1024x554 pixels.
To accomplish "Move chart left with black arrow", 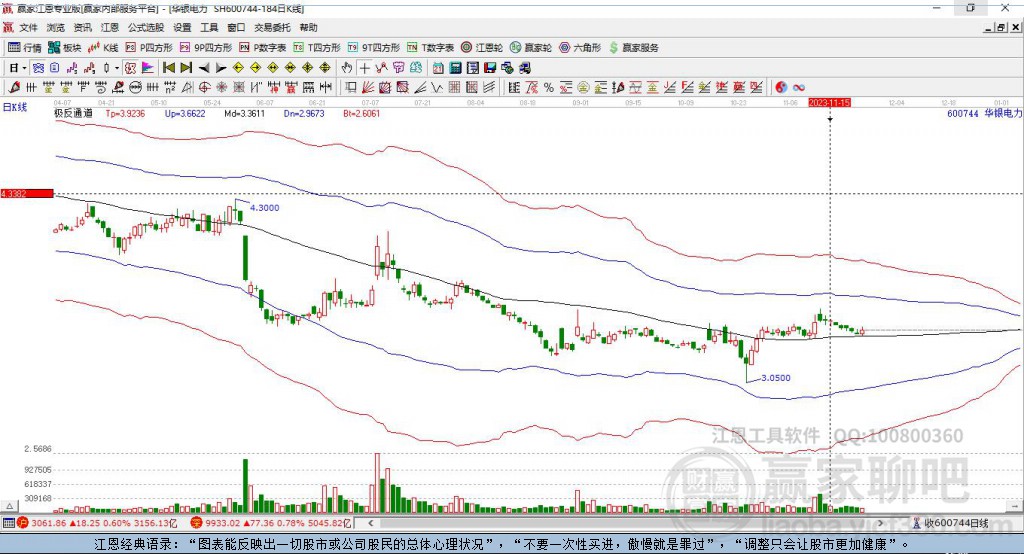I will pyautogui.click(x=204, y=68).
